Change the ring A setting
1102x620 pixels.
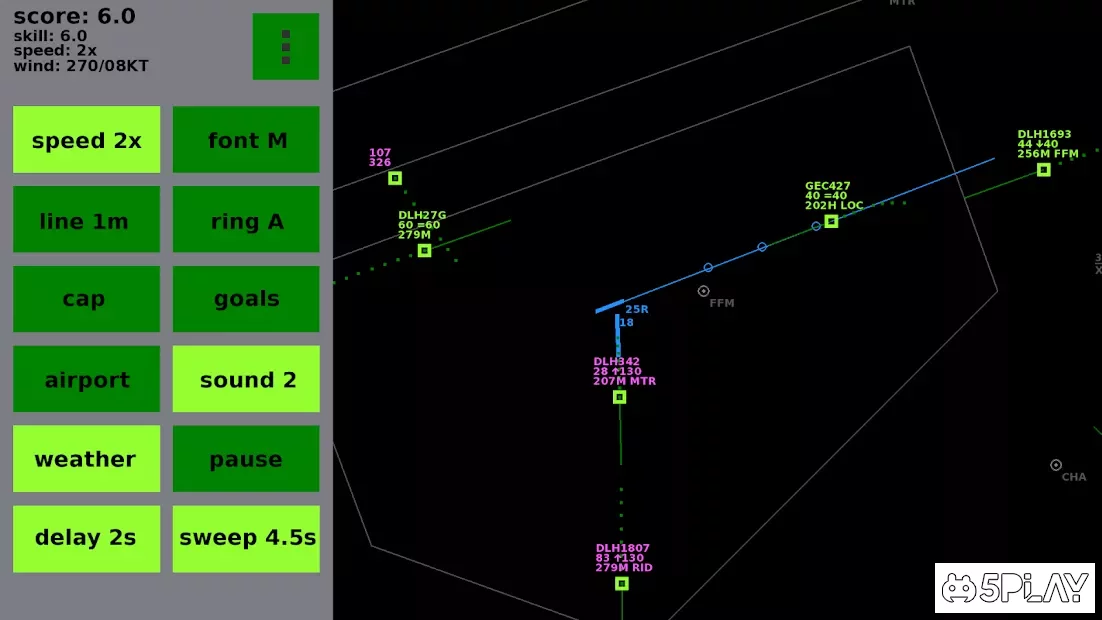pyautogui.click(x=246, y=220)
